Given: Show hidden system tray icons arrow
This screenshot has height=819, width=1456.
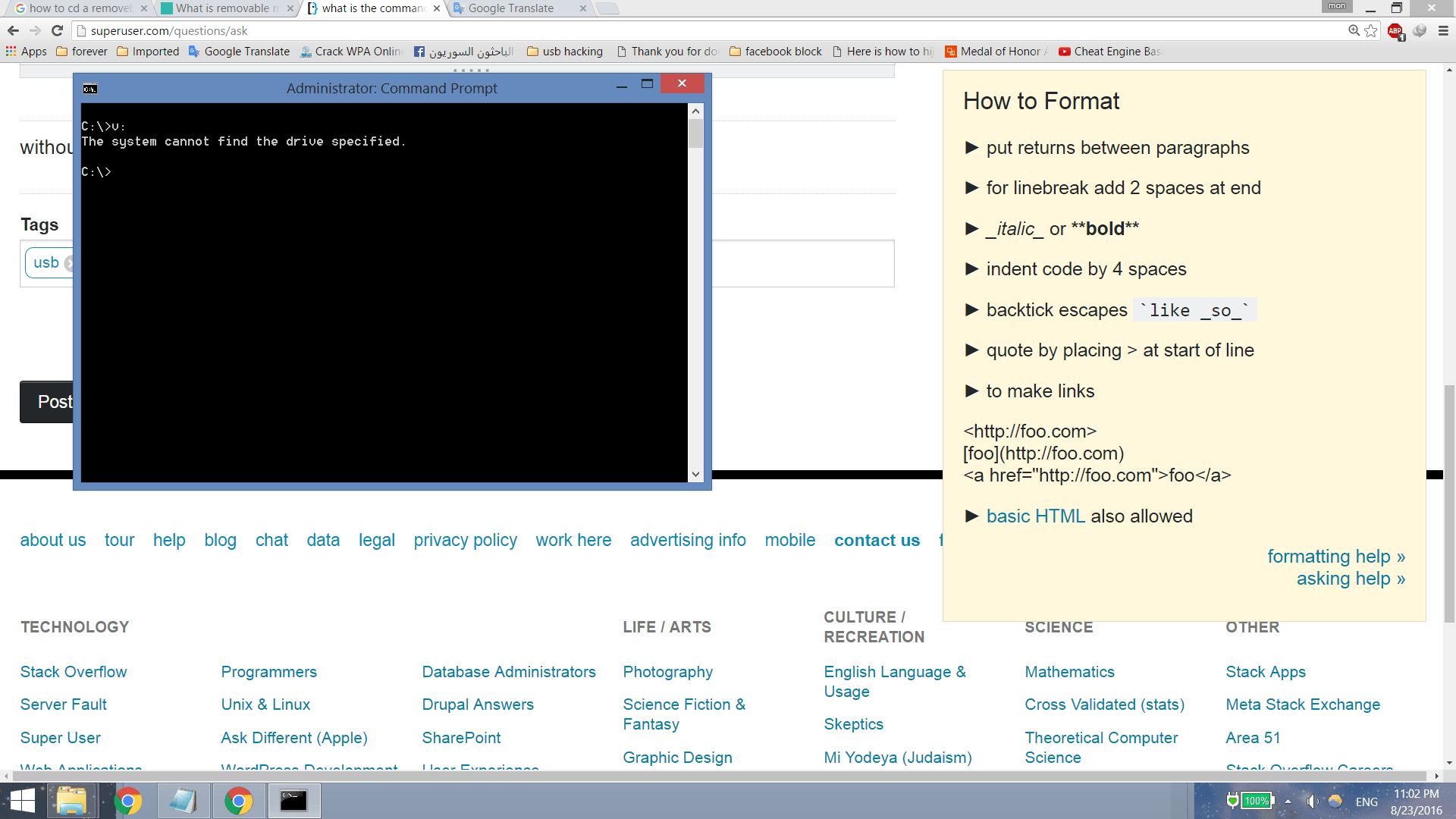Looking at the screenshot, I should 1288,802.
